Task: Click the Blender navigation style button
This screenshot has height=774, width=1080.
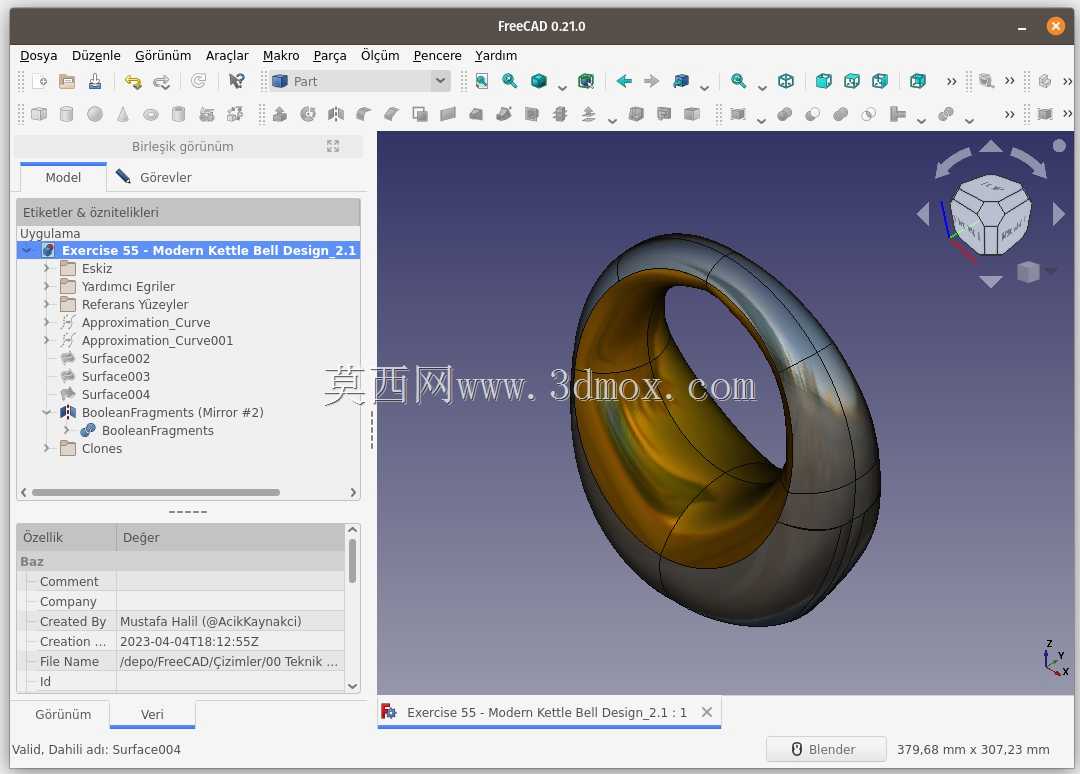Action: coord(826,749)
